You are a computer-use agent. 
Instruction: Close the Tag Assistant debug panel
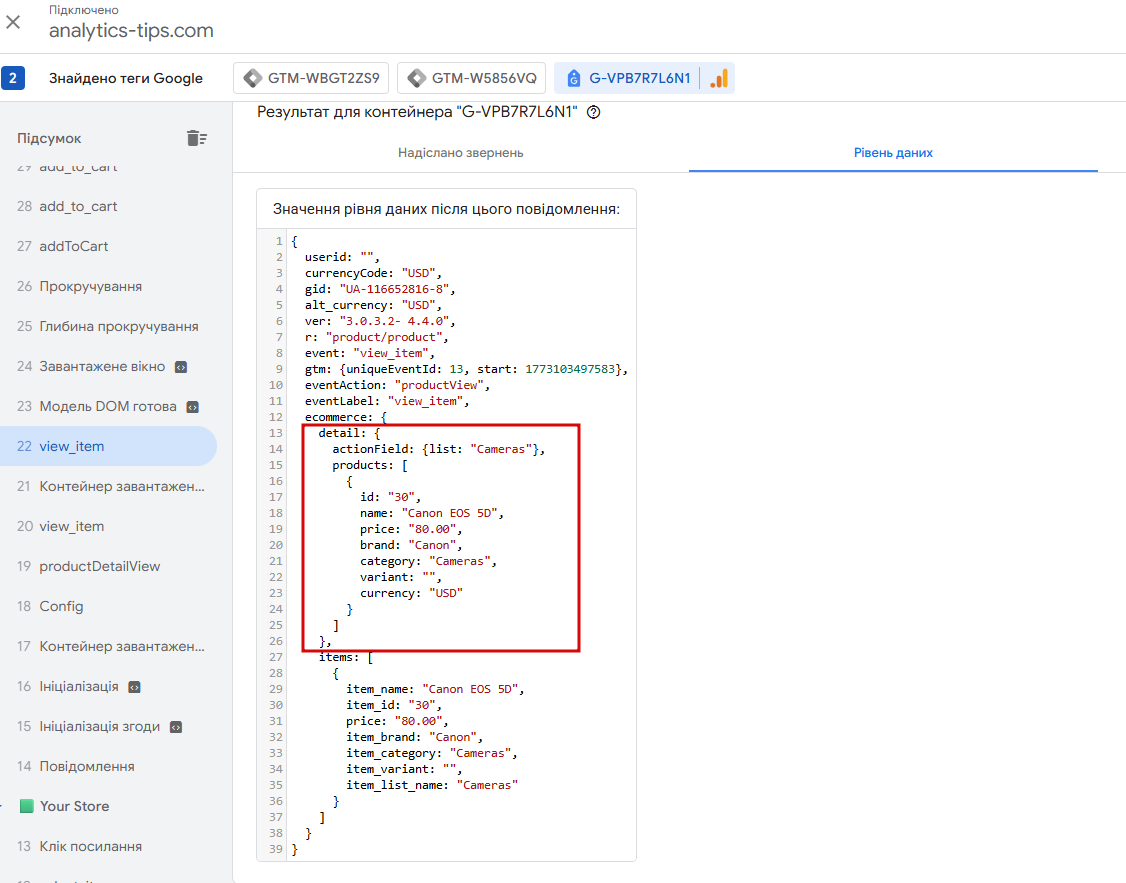13,22
